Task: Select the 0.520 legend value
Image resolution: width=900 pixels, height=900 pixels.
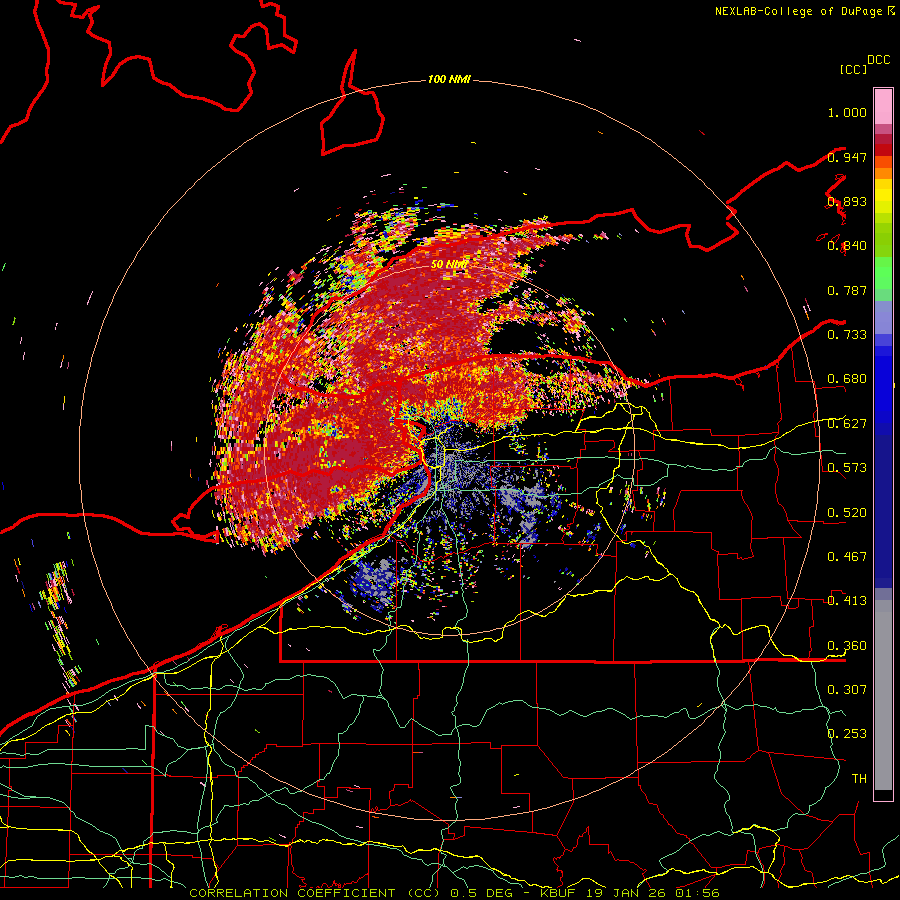Action: tap(847, 512)
